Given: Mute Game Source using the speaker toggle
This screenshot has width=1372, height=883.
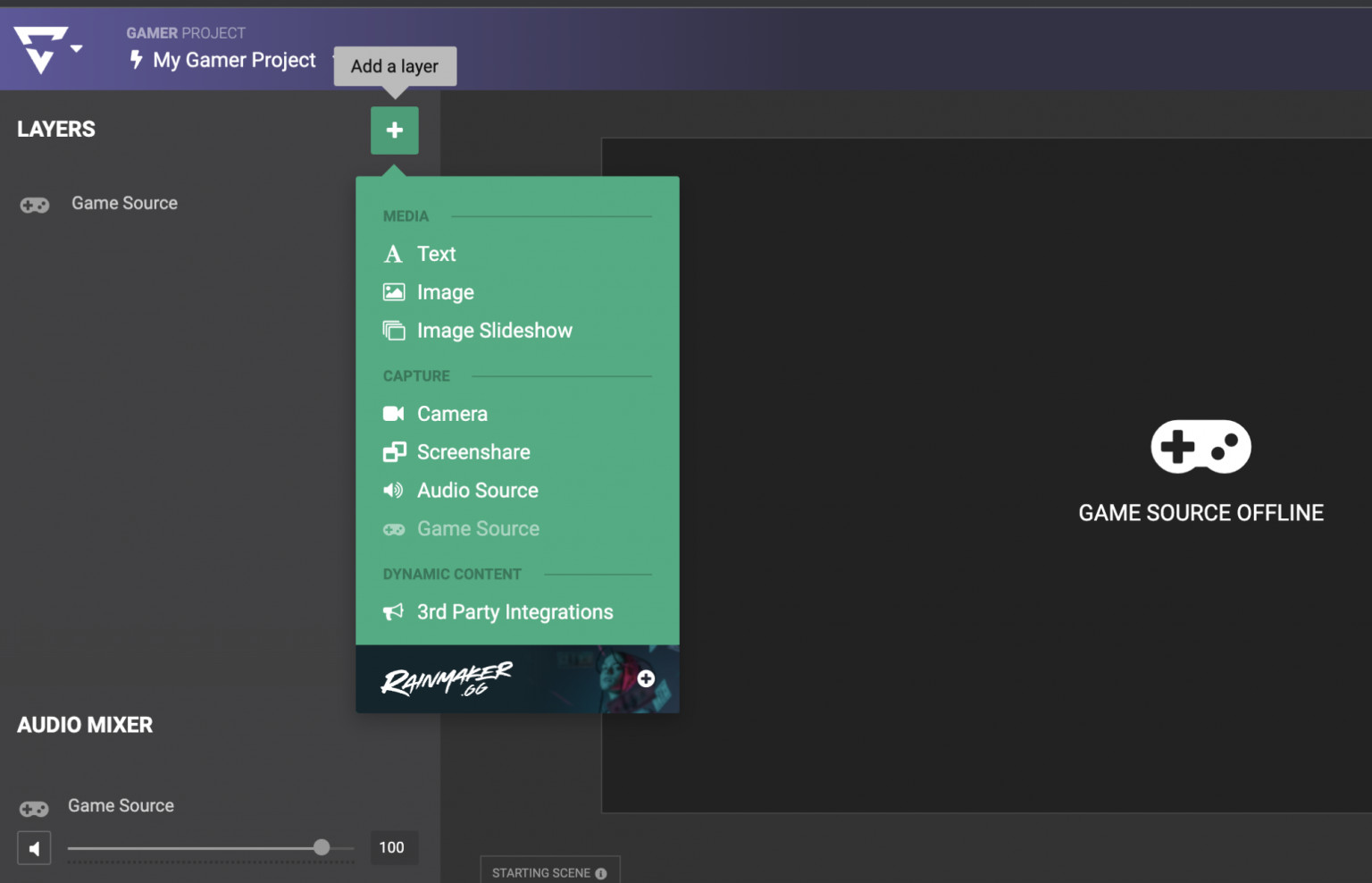Looking at the screenshot, I should pos(34,847).
